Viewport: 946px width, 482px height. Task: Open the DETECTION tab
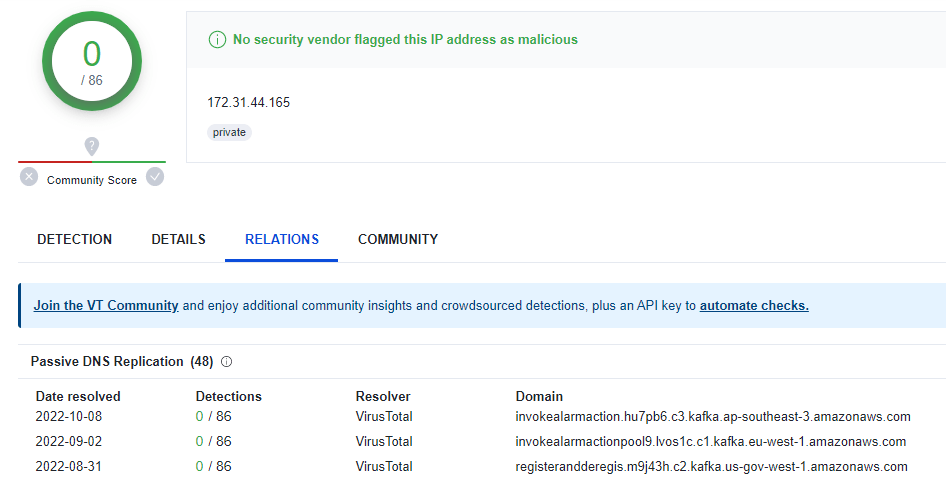[75, 239]
